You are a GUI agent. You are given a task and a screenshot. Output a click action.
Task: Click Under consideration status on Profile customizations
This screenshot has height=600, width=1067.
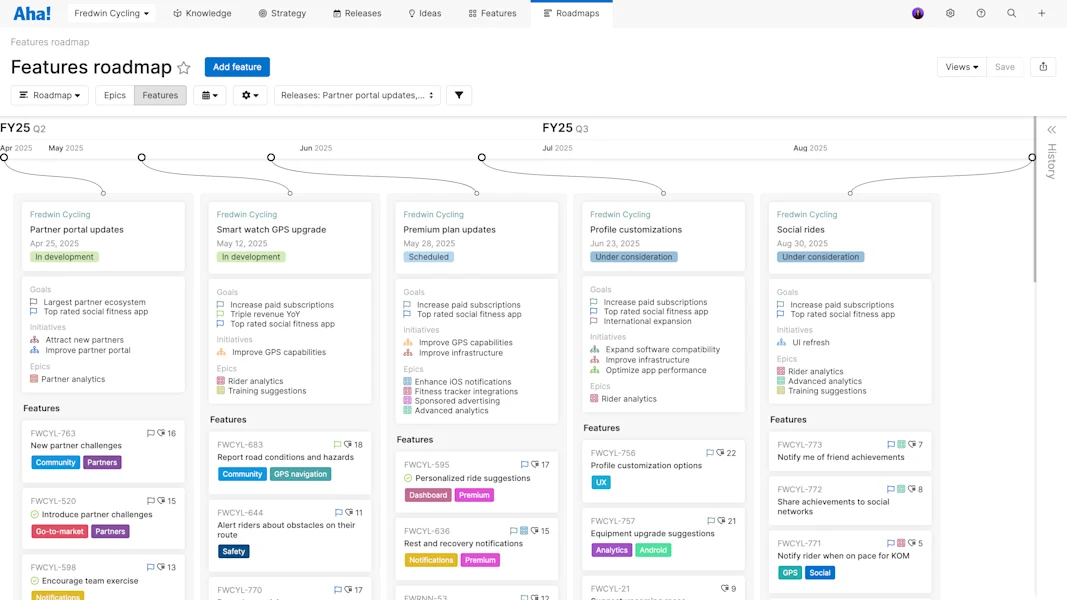pyautogui.click(x=634, y=257)
